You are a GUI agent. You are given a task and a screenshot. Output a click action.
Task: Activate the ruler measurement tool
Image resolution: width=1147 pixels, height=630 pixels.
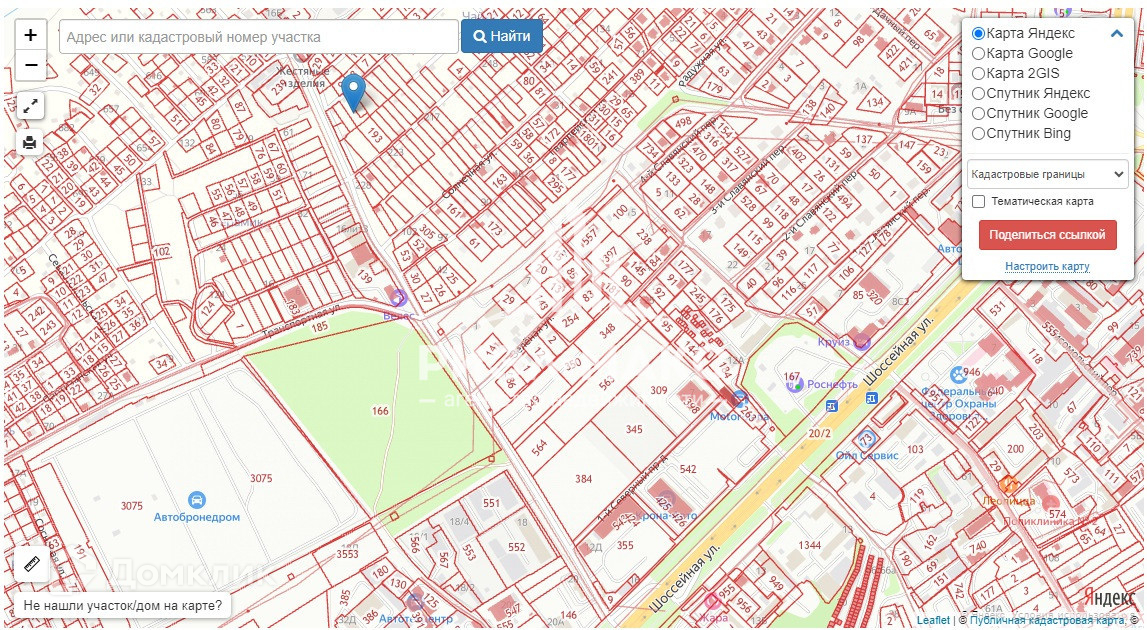[30, 564]
